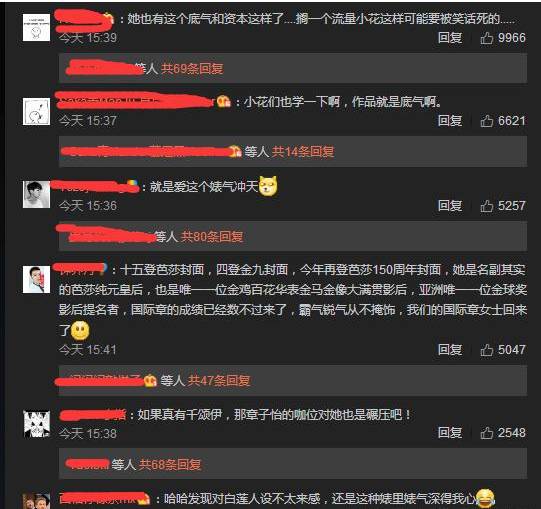Viewport: 541px width, 509px height.
Task: Click the doge emoji in the 15:36 comment
Action: [268, 186]
